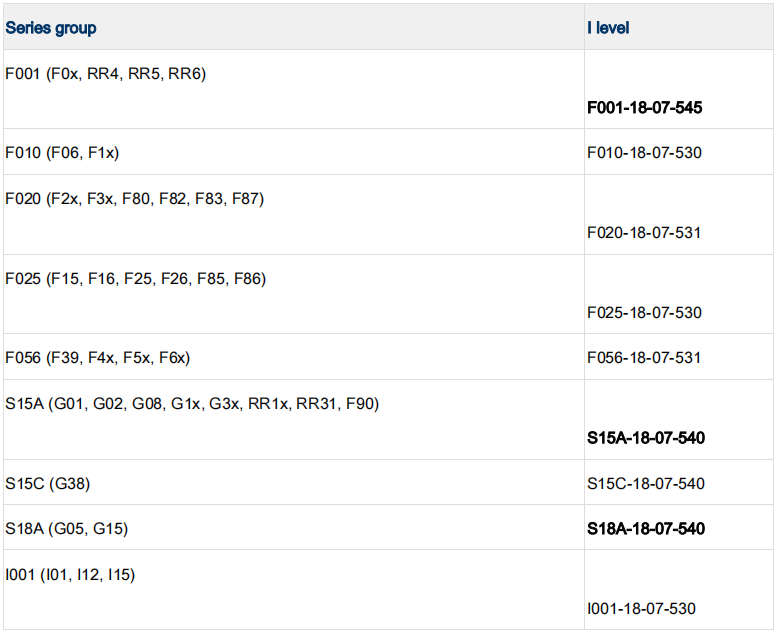Viewport: 777px width, 633px height.
Task: Select the I001 (I01, I12, I15) row
Action: pyautogui.click(x=70, y=575)
